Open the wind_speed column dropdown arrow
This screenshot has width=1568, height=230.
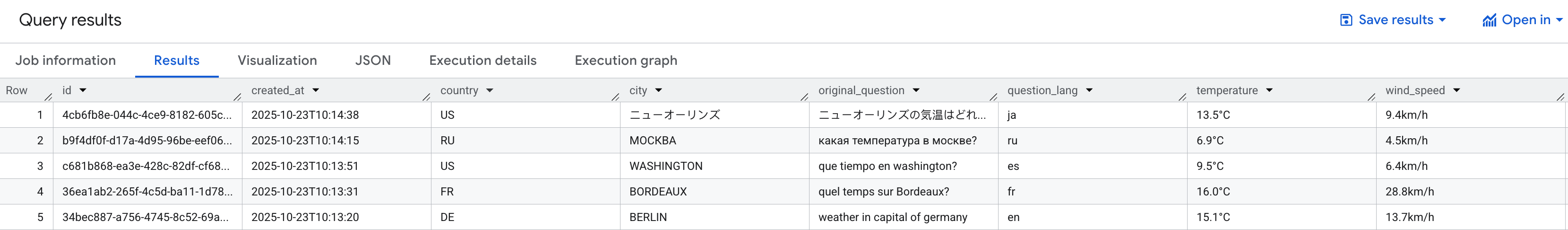[1456, 90]
